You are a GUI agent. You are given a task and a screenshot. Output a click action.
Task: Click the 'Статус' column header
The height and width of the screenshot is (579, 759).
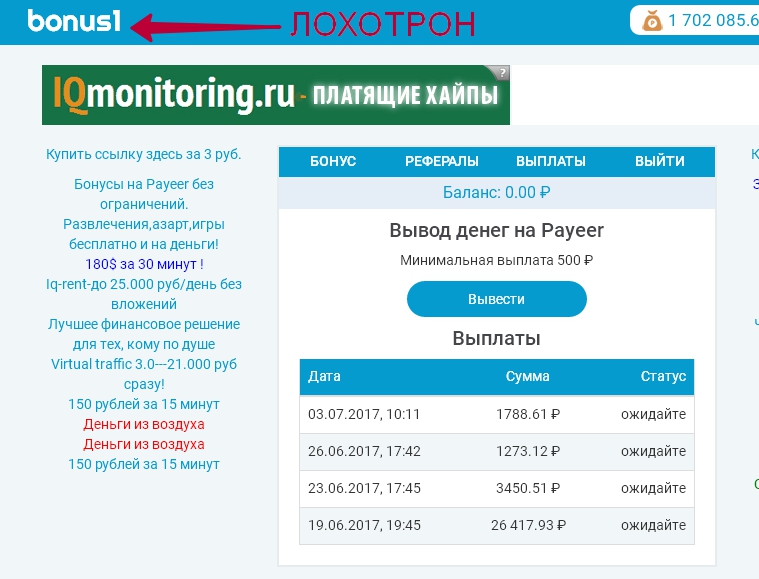coord(663,377)
